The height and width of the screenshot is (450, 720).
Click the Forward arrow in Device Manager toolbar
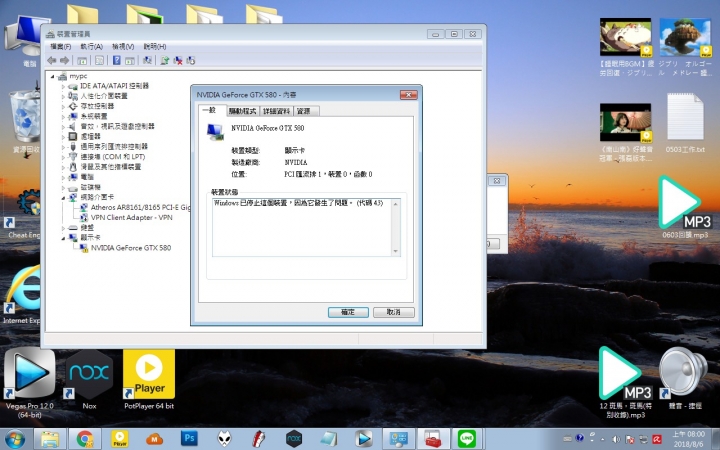point(65,60)
